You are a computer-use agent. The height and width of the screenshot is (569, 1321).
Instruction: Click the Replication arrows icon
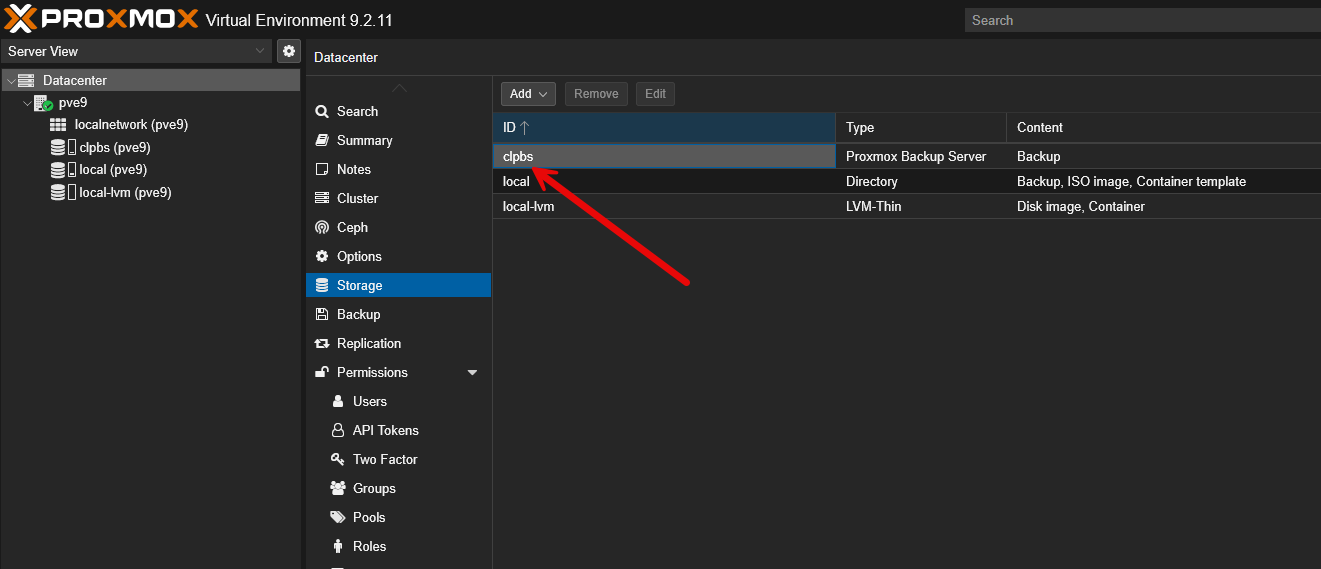click(x=322, y=343)
